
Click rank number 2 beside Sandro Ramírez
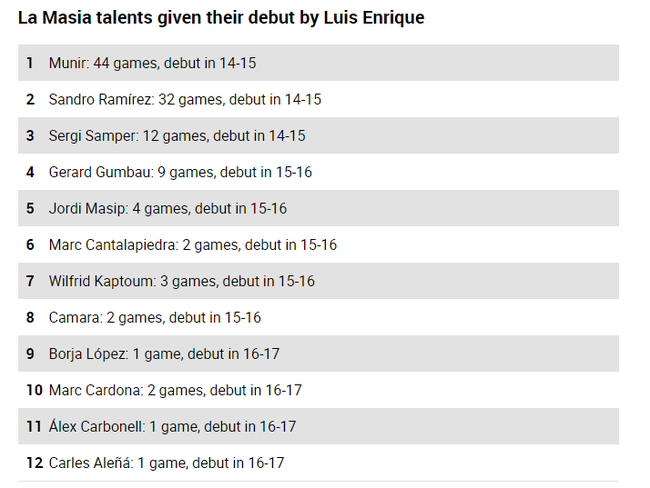click(30, 100)
